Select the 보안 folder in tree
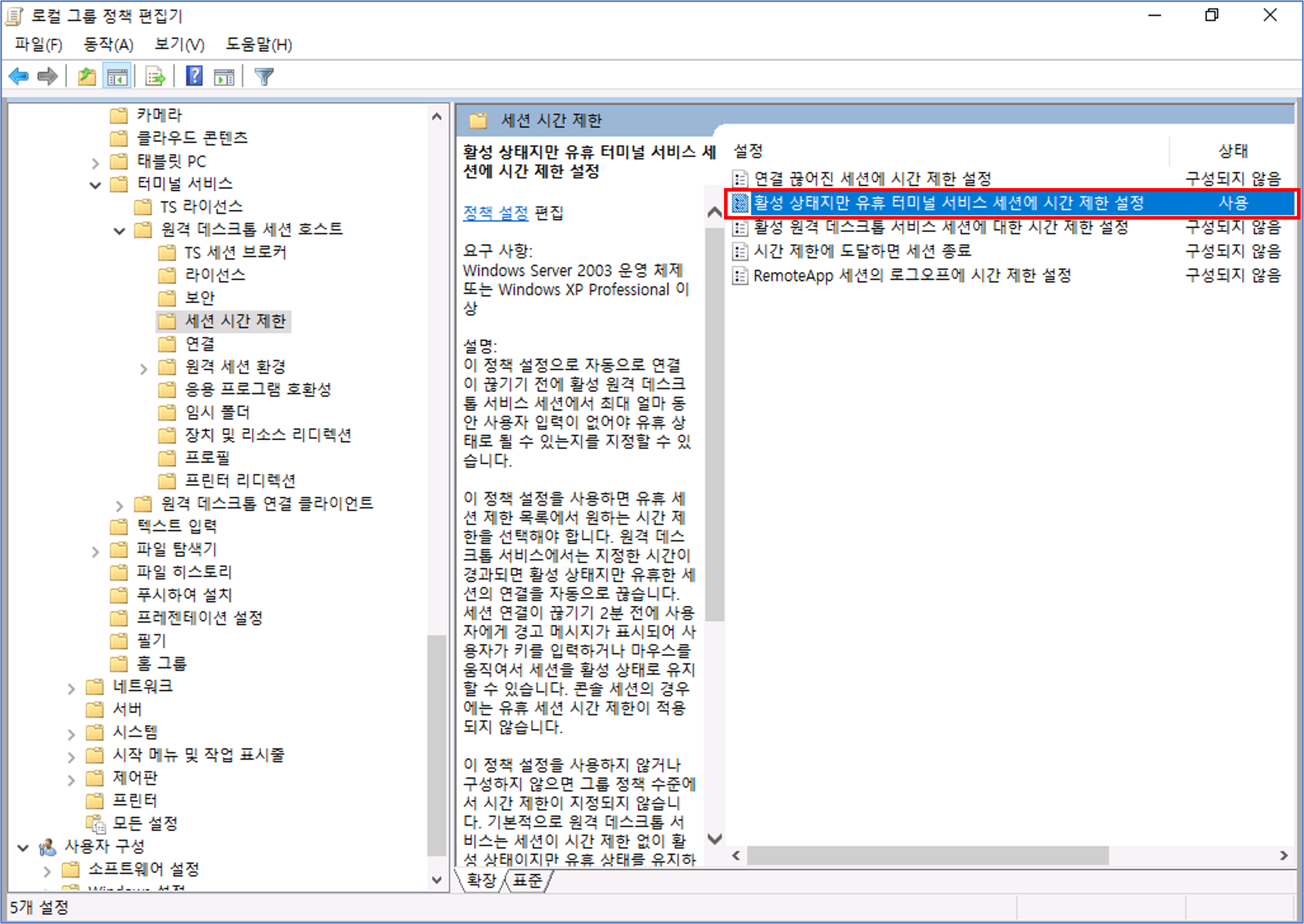The width and height of the screenshot is (1304, 924). [x=200, y=298]
